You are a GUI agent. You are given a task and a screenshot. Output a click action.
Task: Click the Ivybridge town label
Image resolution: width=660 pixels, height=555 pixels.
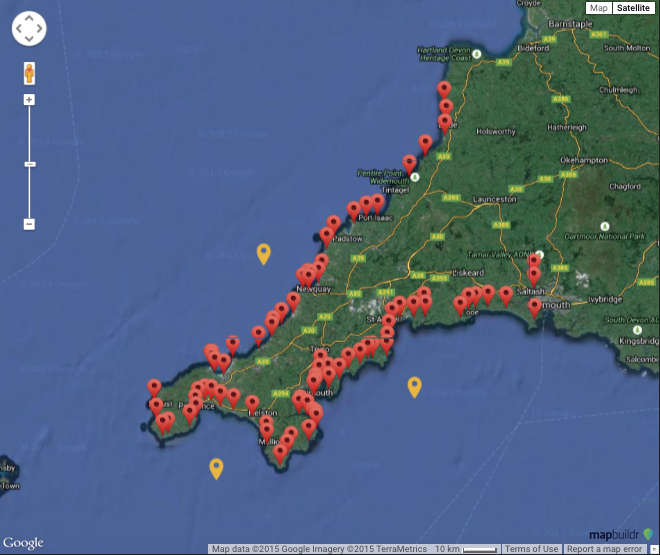605,299
